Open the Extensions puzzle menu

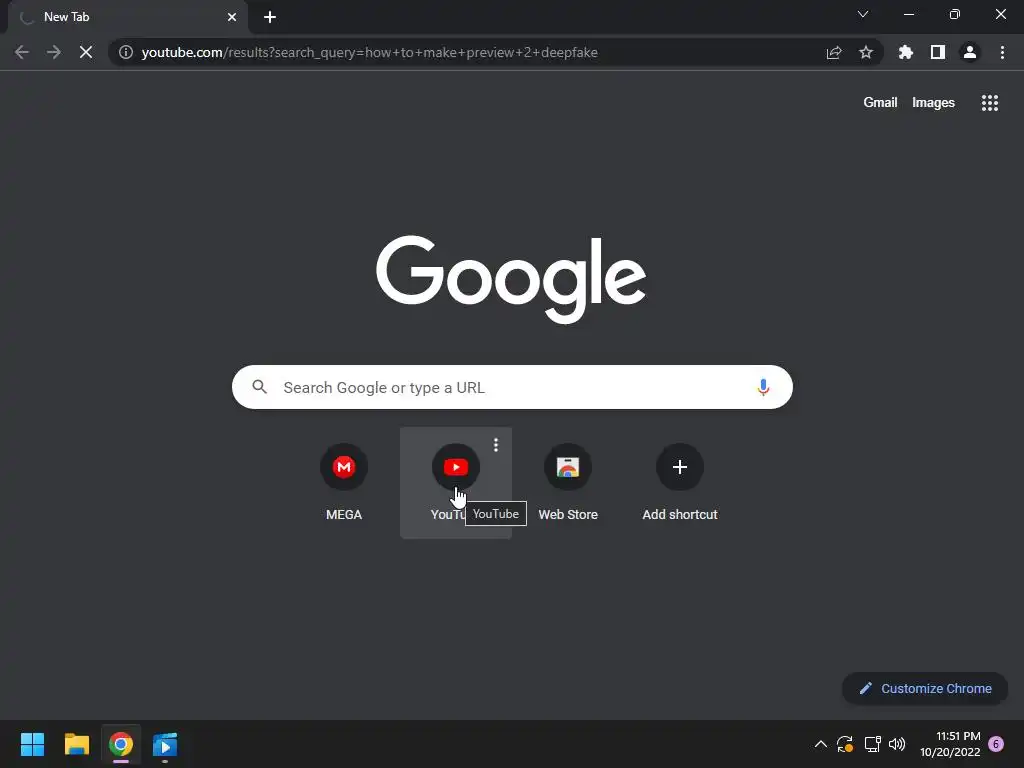tap(906, 52)
